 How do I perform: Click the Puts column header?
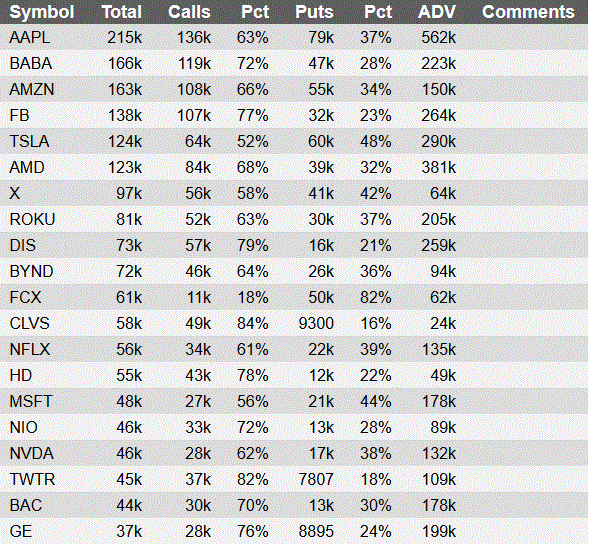[x=314, y=12]
